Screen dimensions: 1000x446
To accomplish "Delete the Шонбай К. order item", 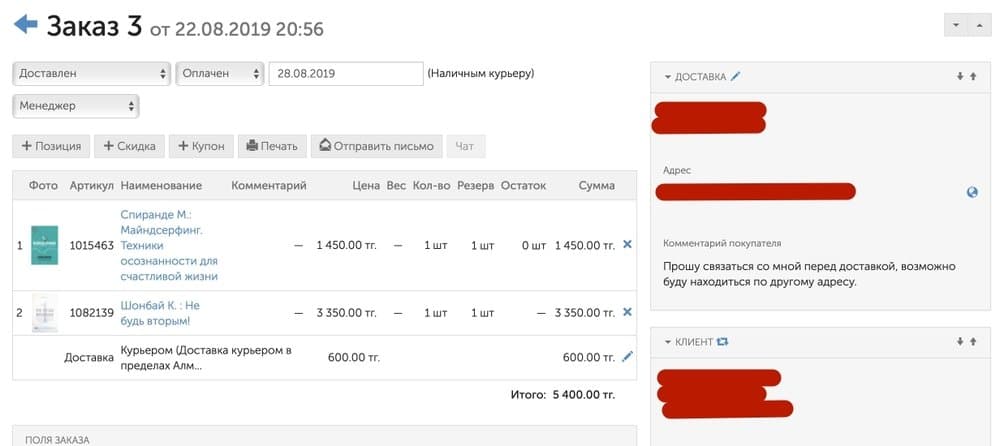I will click(627, 312).
